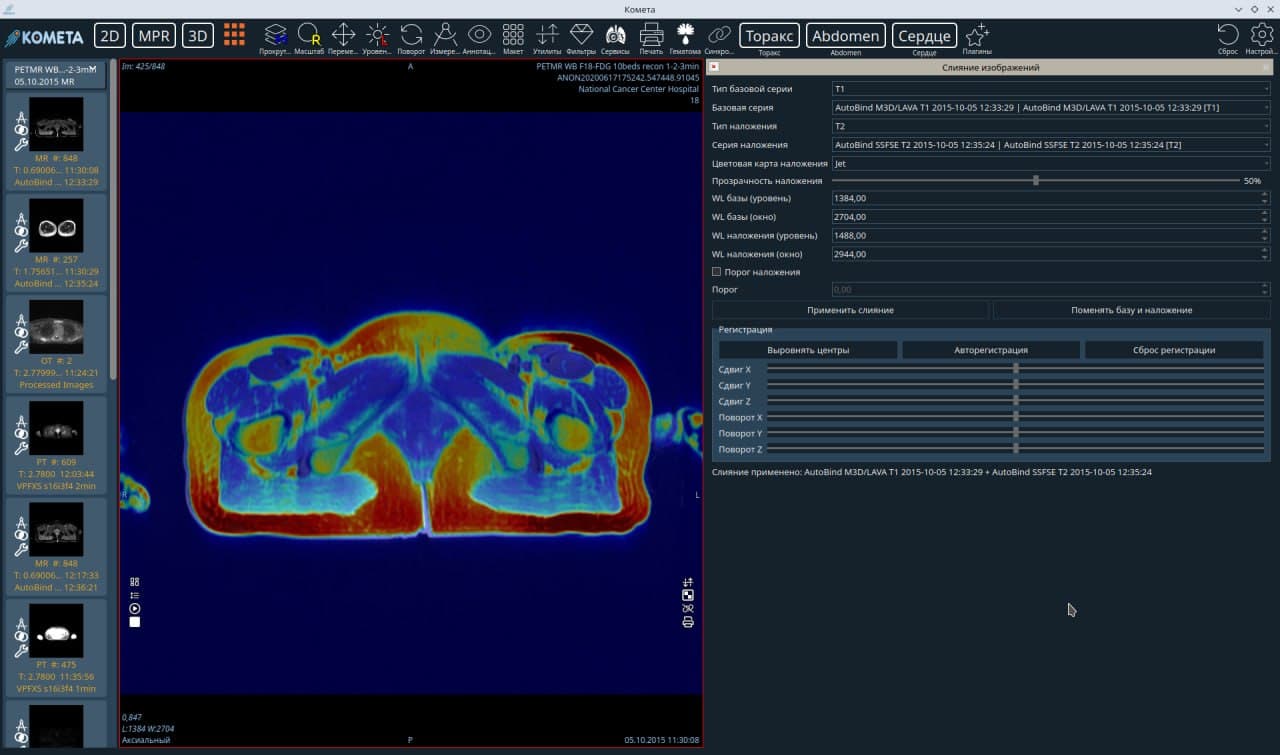The image size is (1280, 755).
Task: Expand the Цветовая карта наложения Jet dropdown
Action: (x=1051, y=163)
